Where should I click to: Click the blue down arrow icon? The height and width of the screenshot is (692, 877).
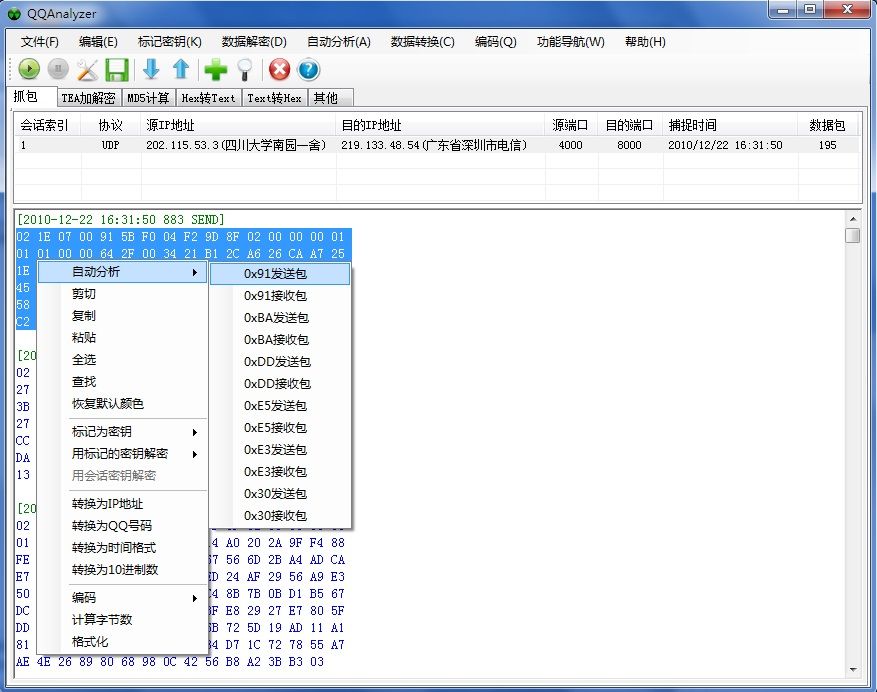pyautogui.click(x=152, y=70)
